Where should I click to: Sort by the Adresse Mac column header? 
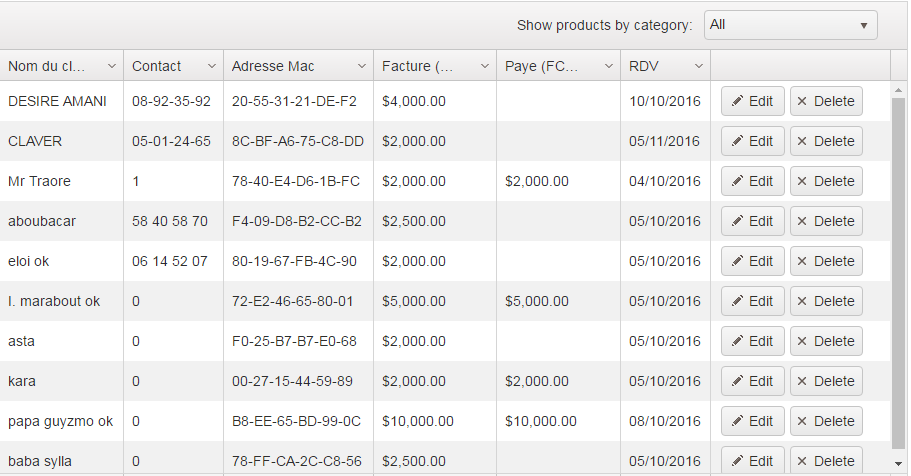[273, 66]
